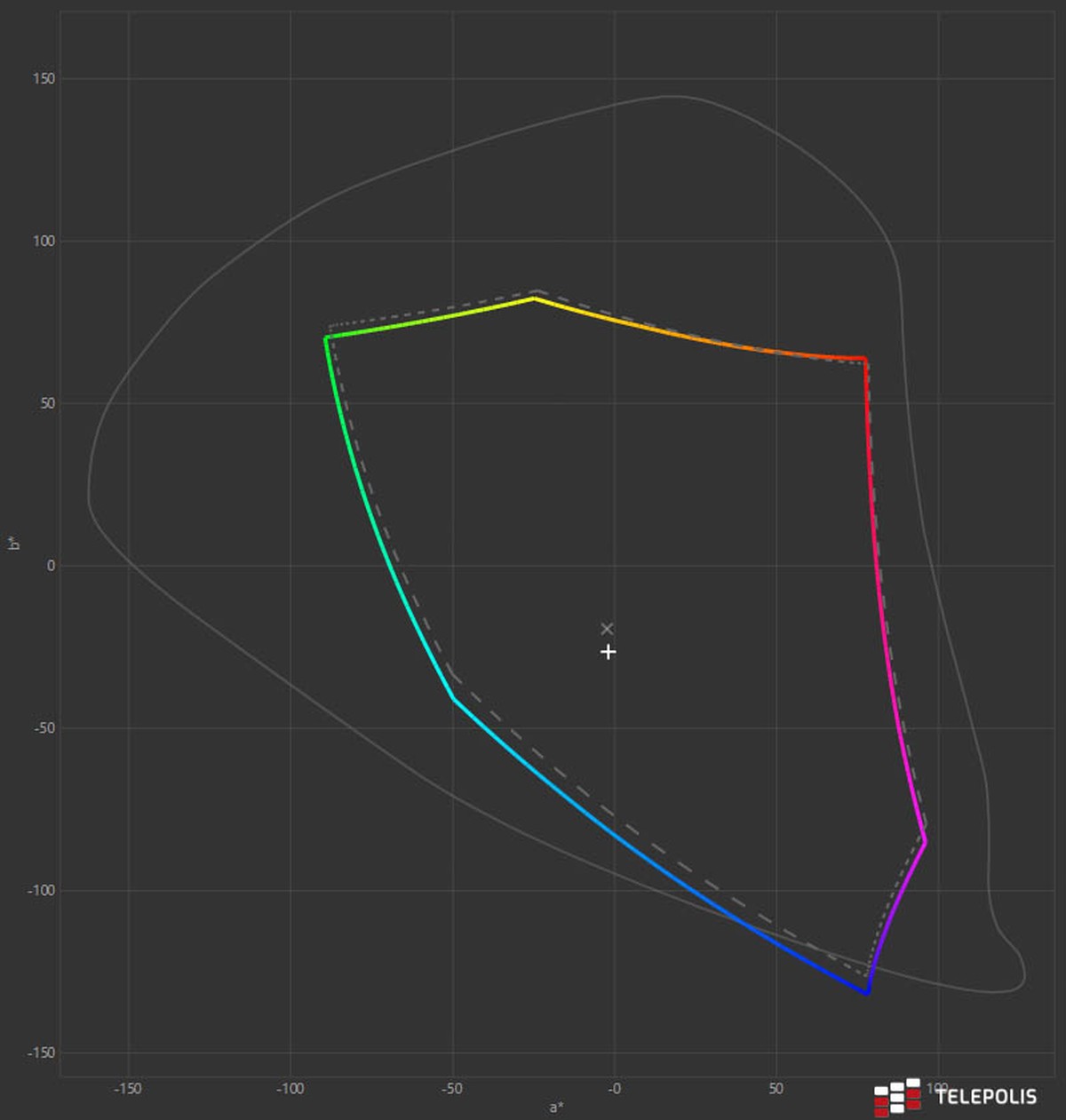Click the white plus white-point marker
This screenshot has width=1066, height=1120.
(x=608, y=652)
